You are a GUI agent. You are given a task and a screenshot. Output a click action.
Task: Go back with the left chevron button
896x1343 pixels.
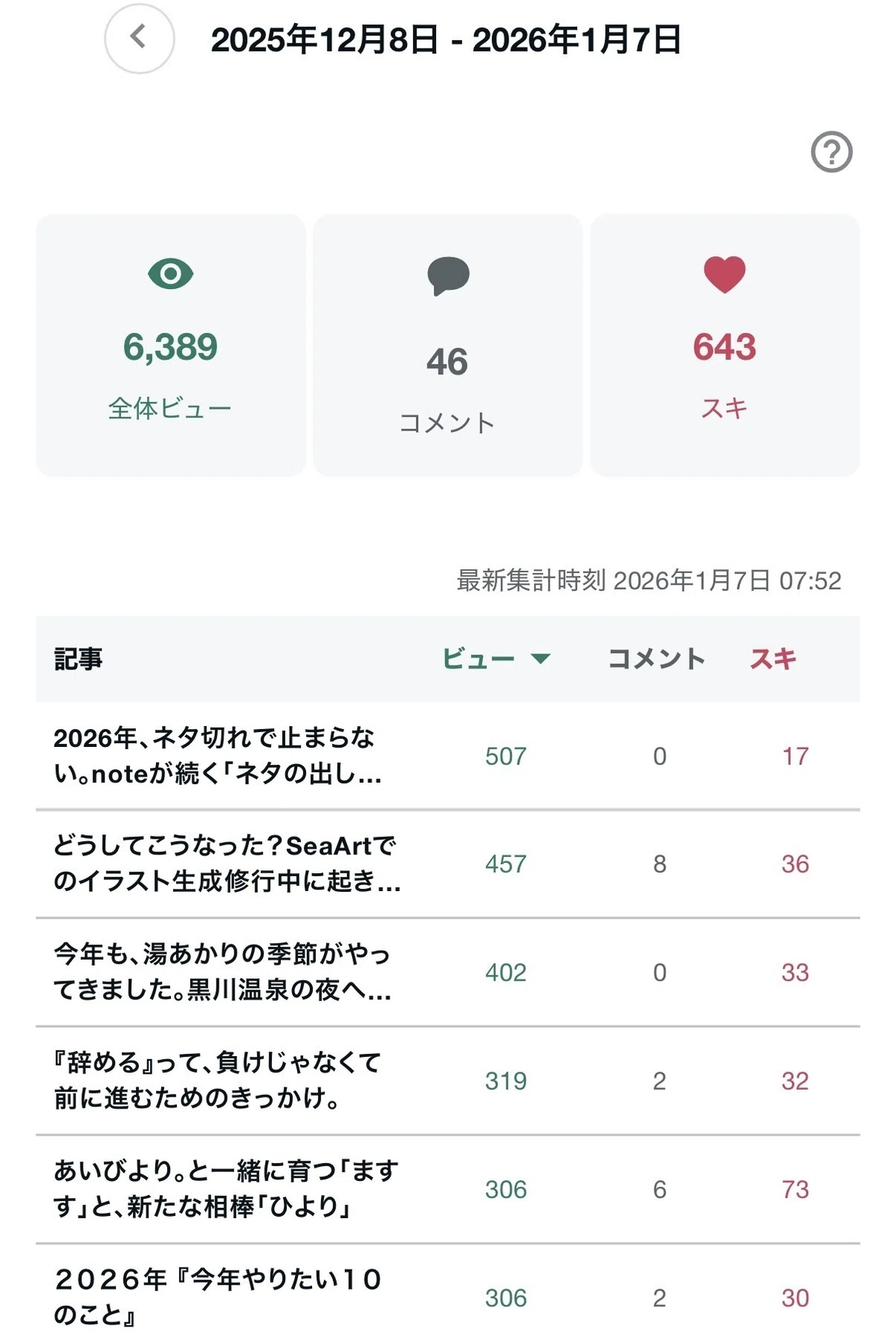pyautogui.click(x=140, y=38)
